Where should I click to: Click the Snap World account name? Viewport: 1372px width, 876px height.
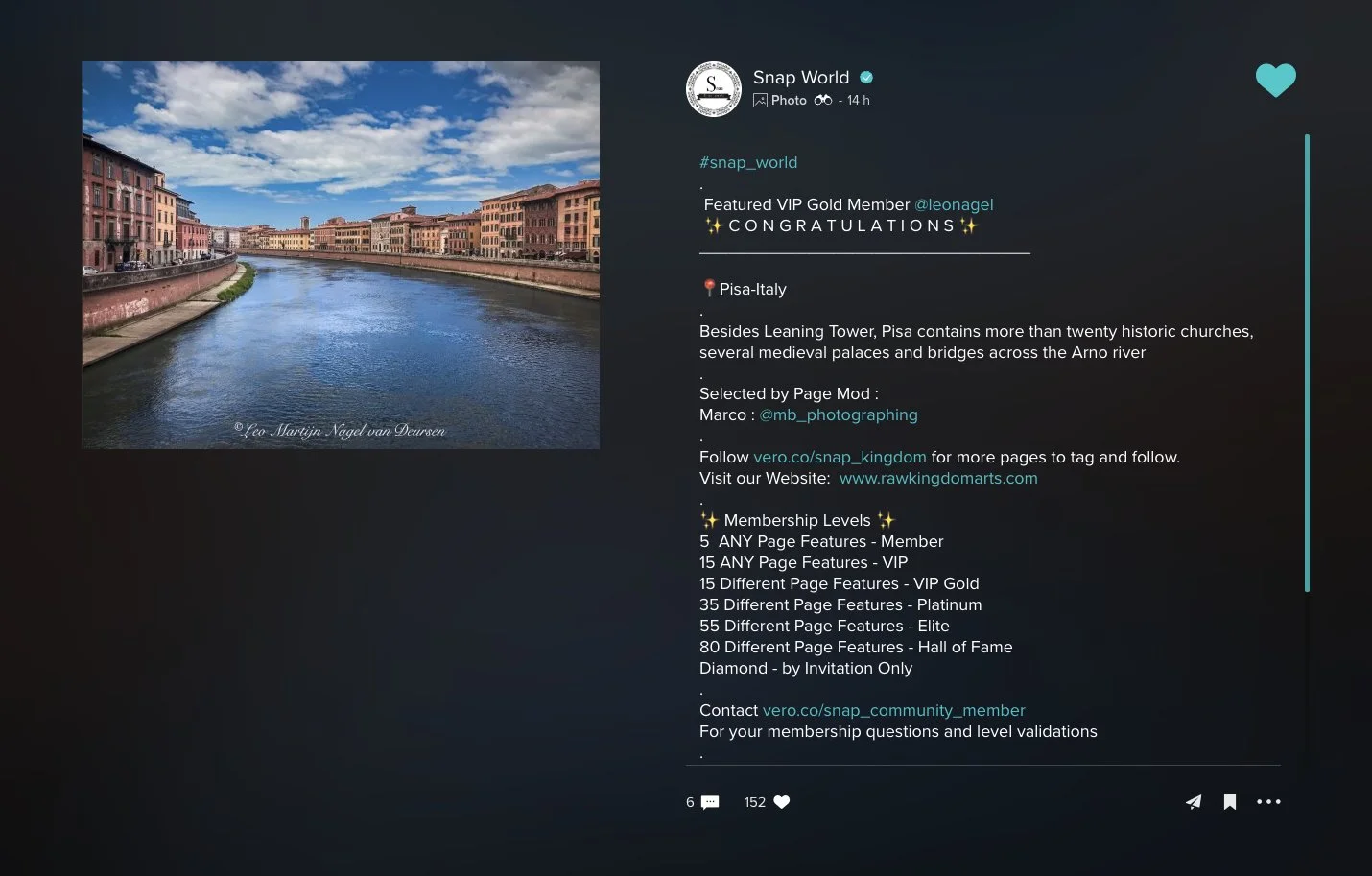point(801,78)
